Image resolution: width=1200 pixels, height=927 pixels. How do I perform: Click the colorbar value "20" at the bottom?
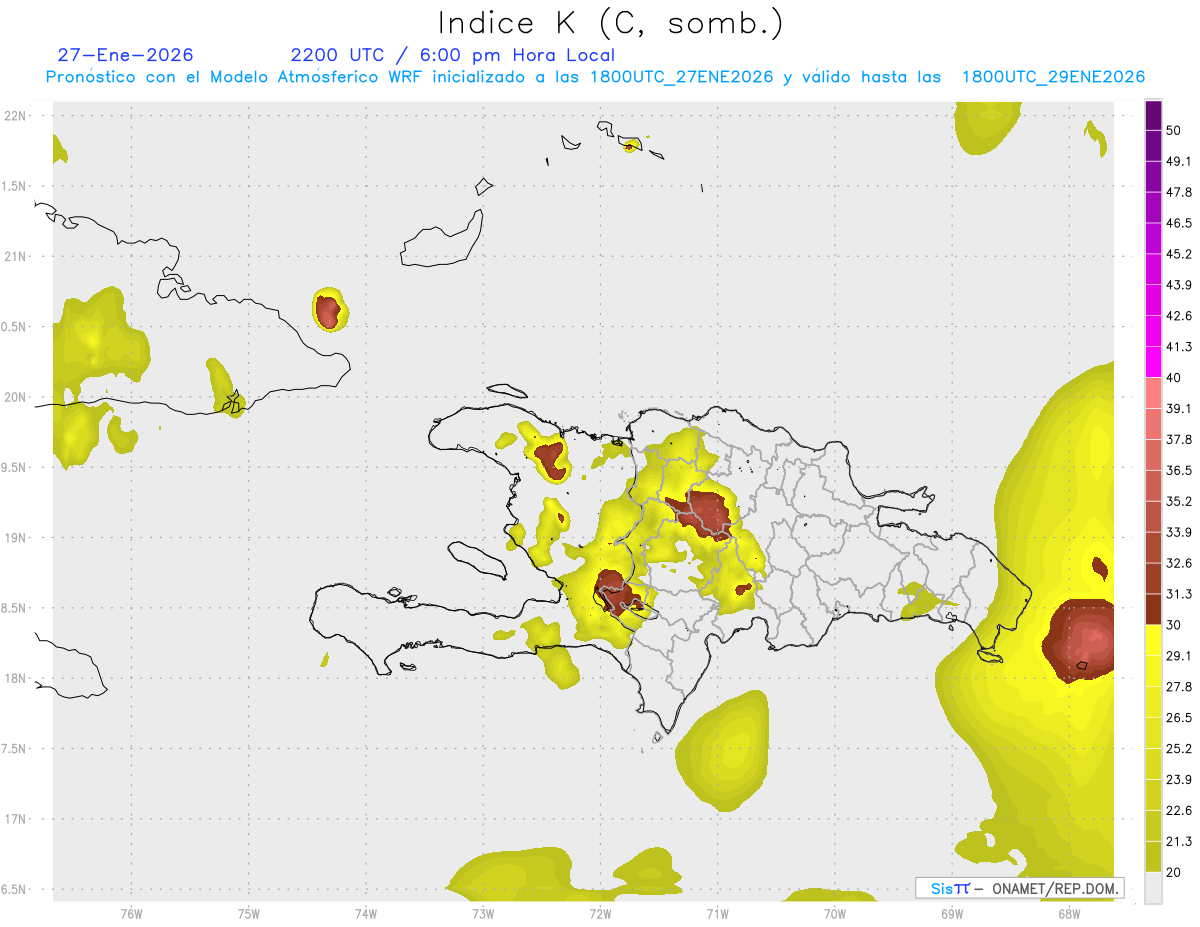point(1174,872)
